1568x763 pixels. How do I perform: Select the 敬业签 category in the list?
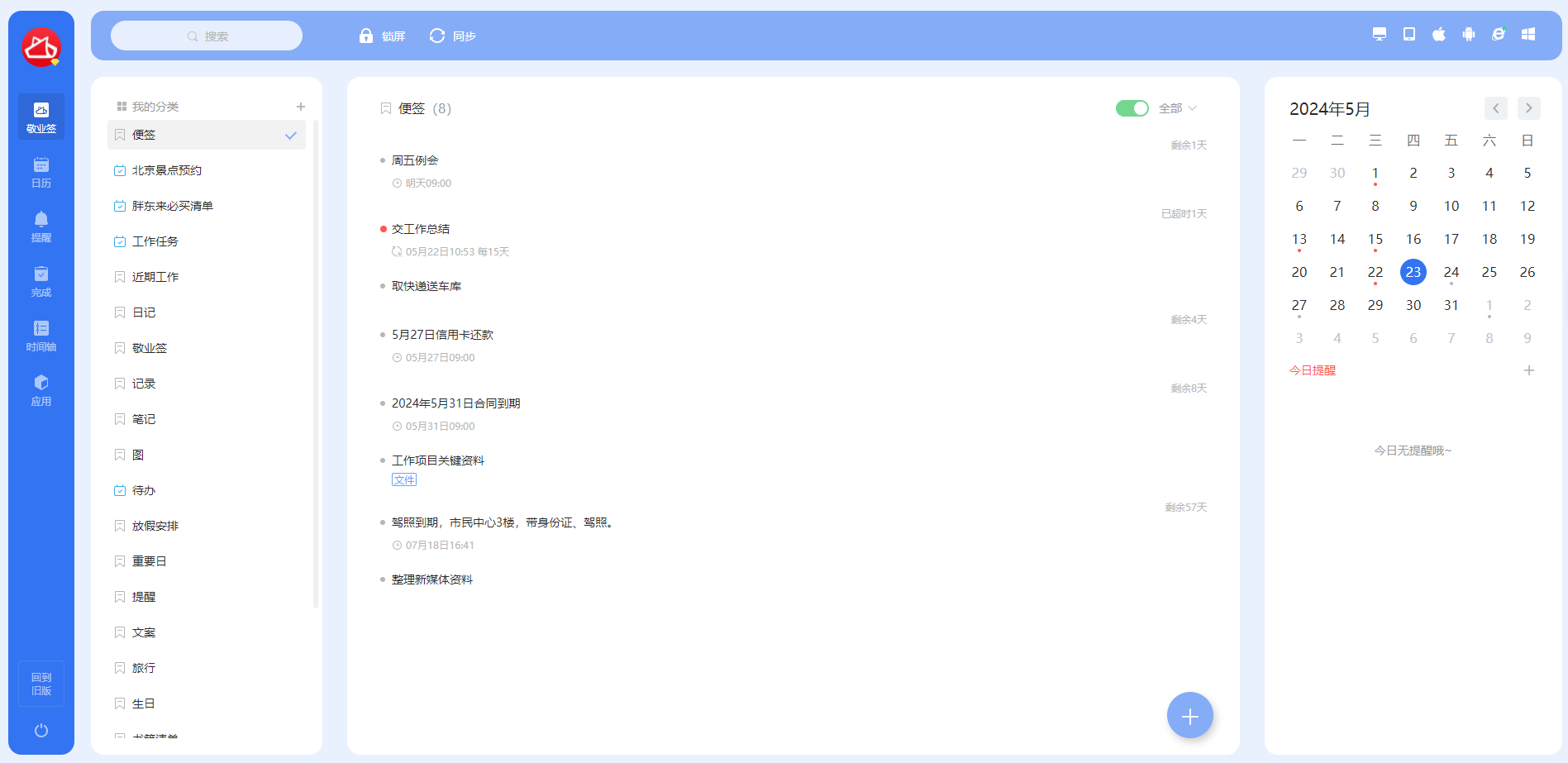(x=207, y=348)
